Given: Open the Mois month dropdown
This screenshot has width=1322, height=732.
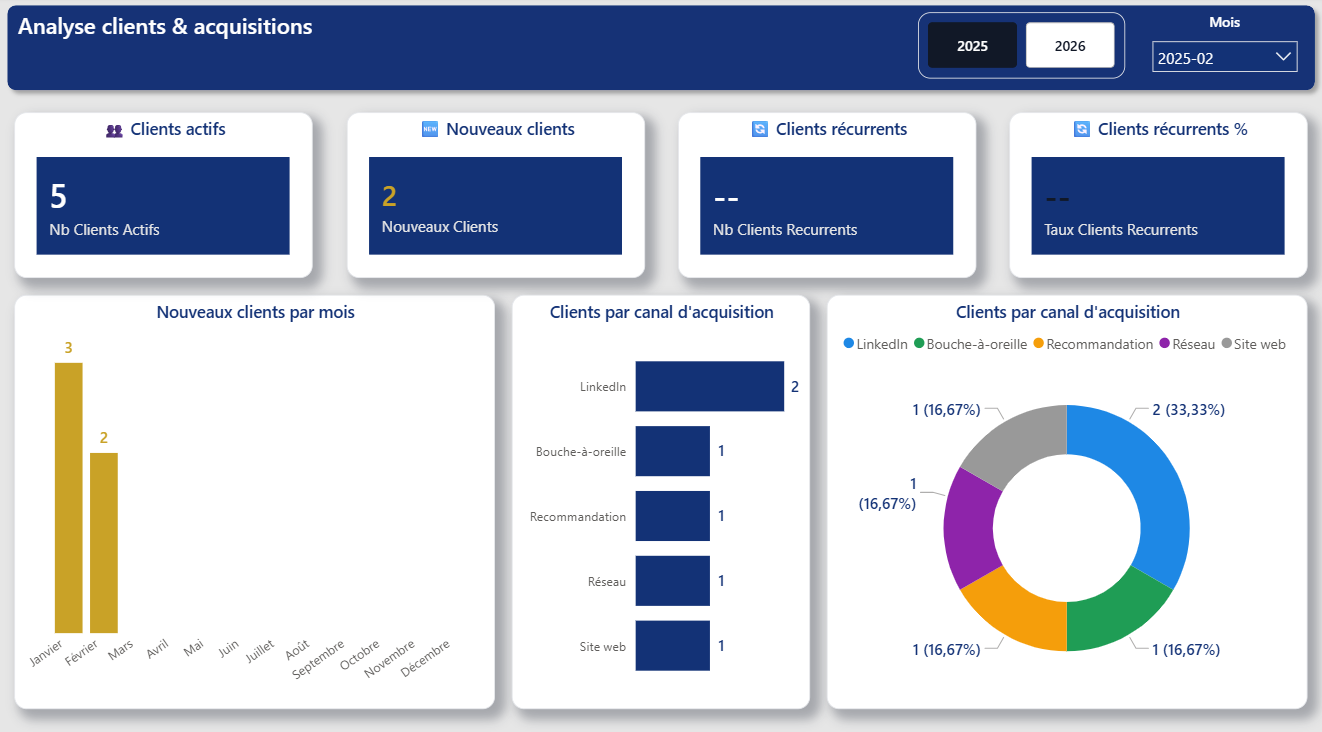Looking at the screenshot, I should (1224, 57).
